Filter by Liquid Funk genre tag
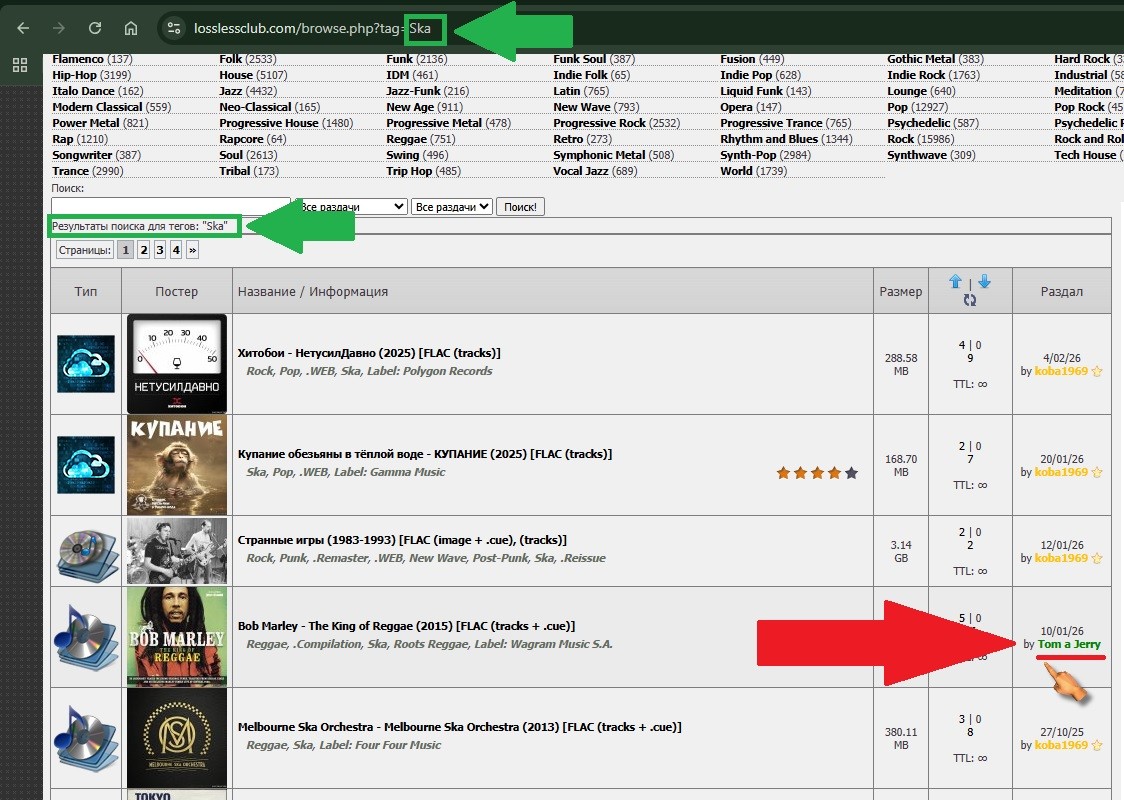This screenshot has height=800, width=1124. tap(752, 91)
